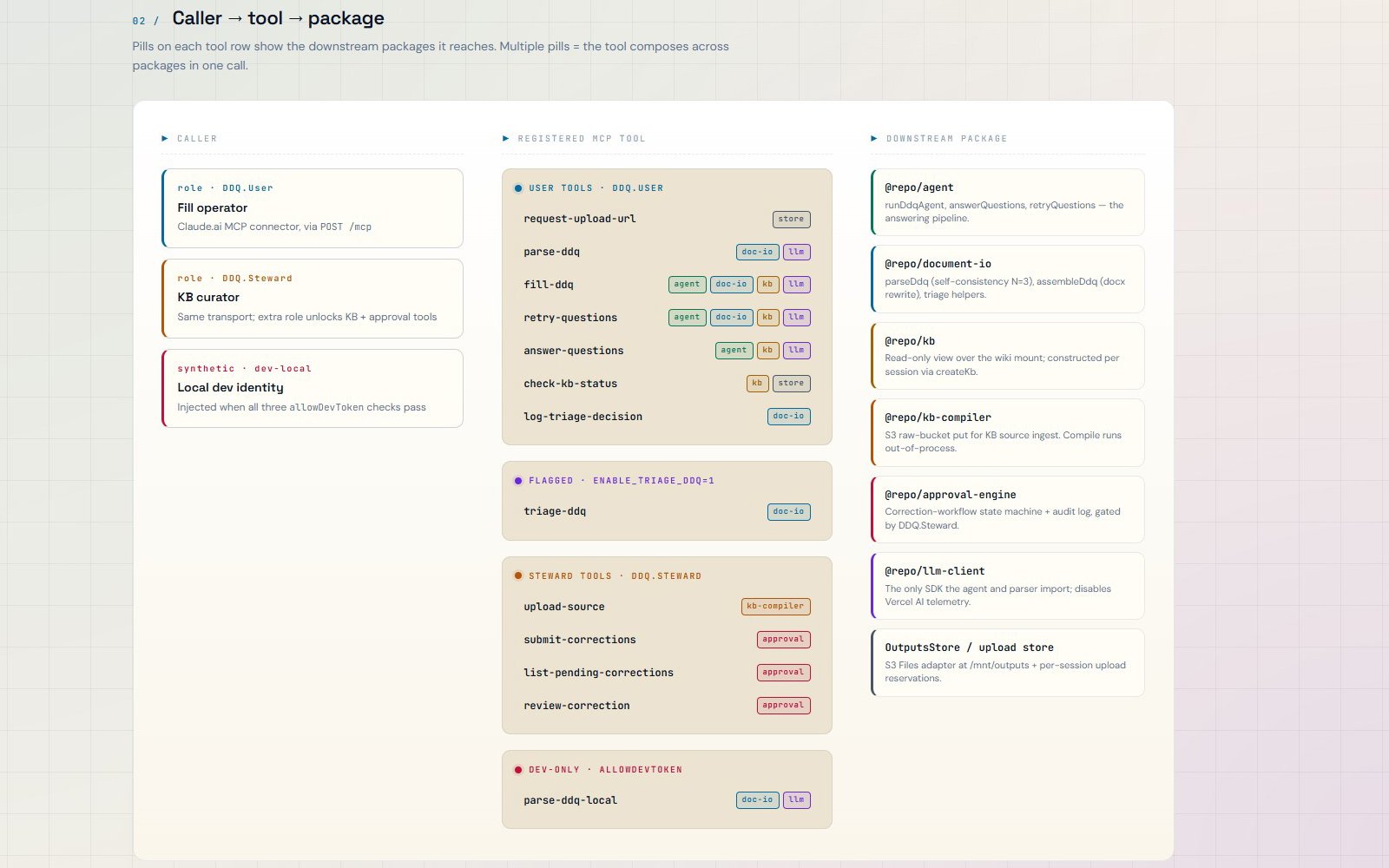Click the parse-ddq-local tool name
Image resolution: width=1389 pixels, height=868 pixels.
point(570,800)
